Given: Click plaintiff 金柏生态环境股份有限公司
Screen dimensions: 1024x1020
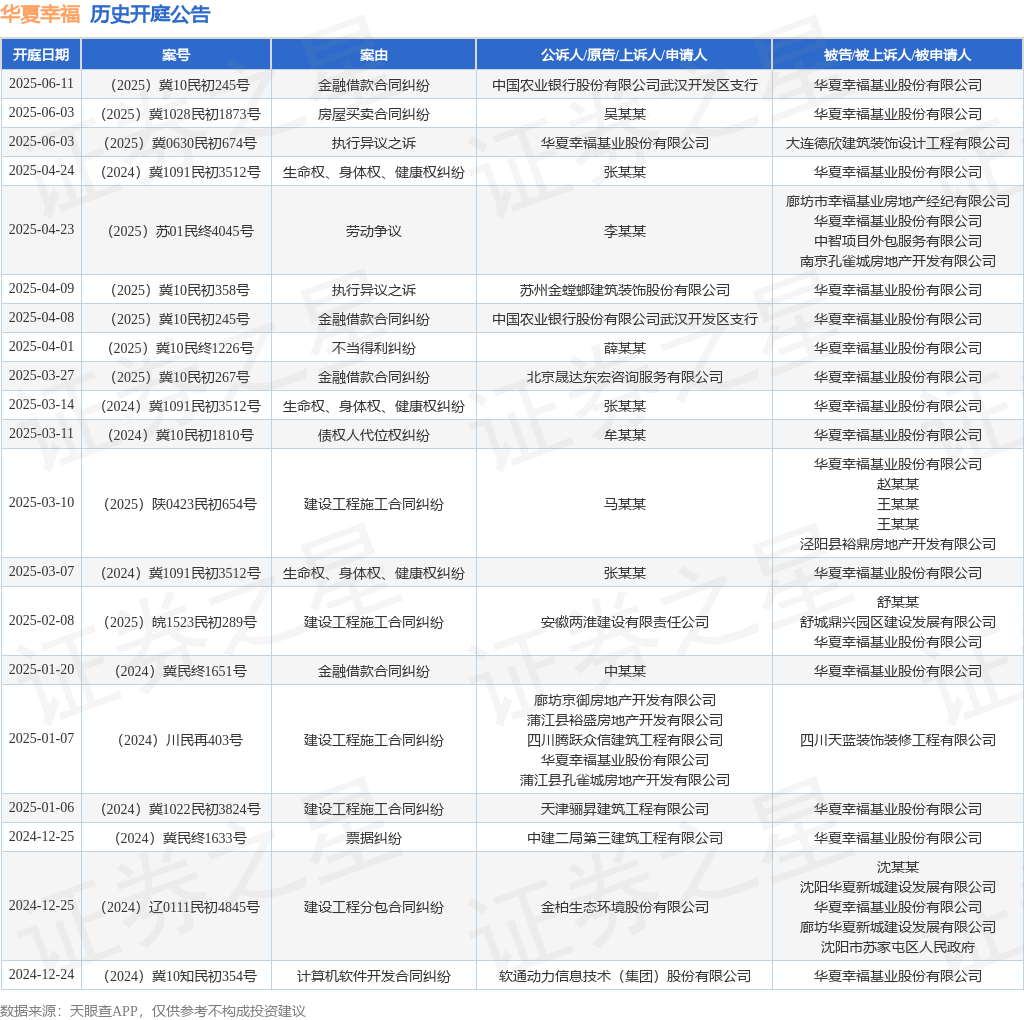Looking at the screenshot, I should click(624, 908).
